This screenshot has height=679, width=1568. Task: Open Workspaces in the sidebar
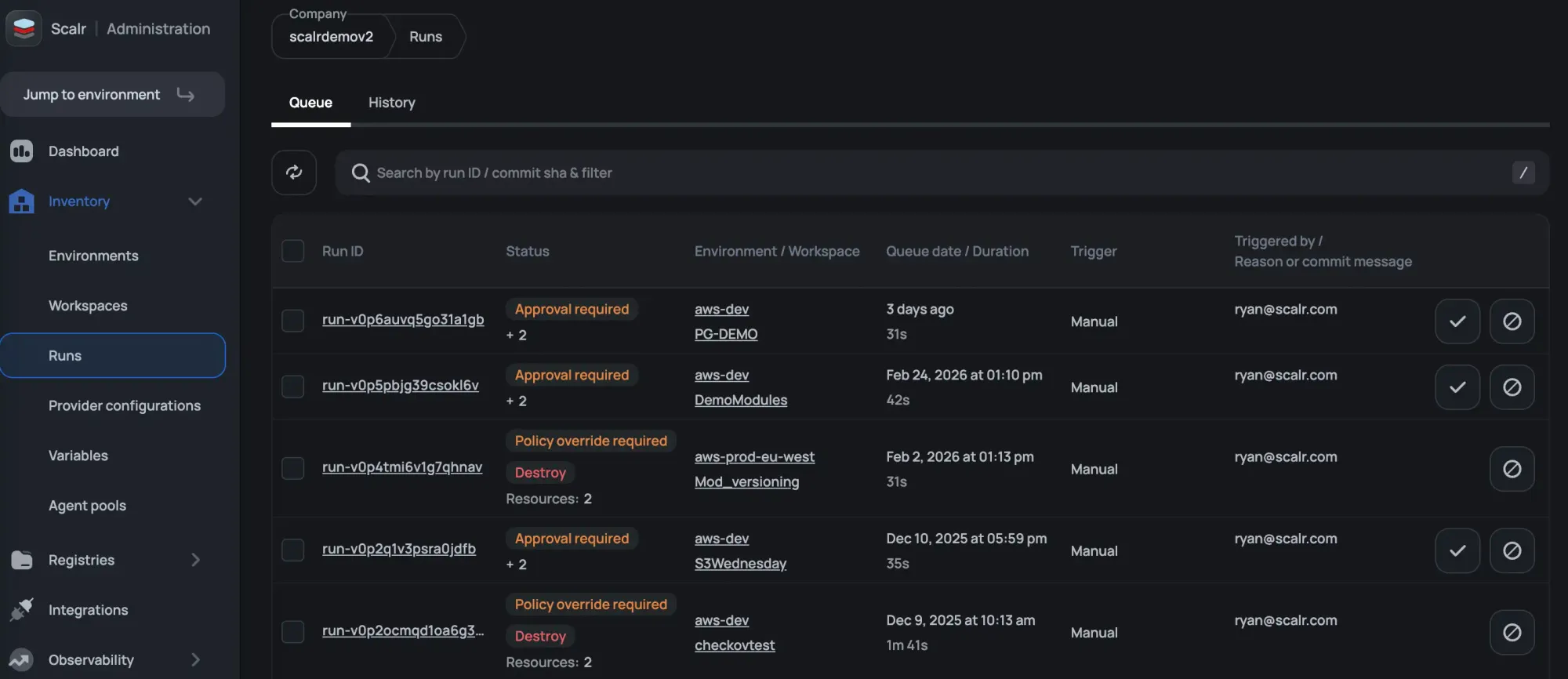tap(88, 306)
